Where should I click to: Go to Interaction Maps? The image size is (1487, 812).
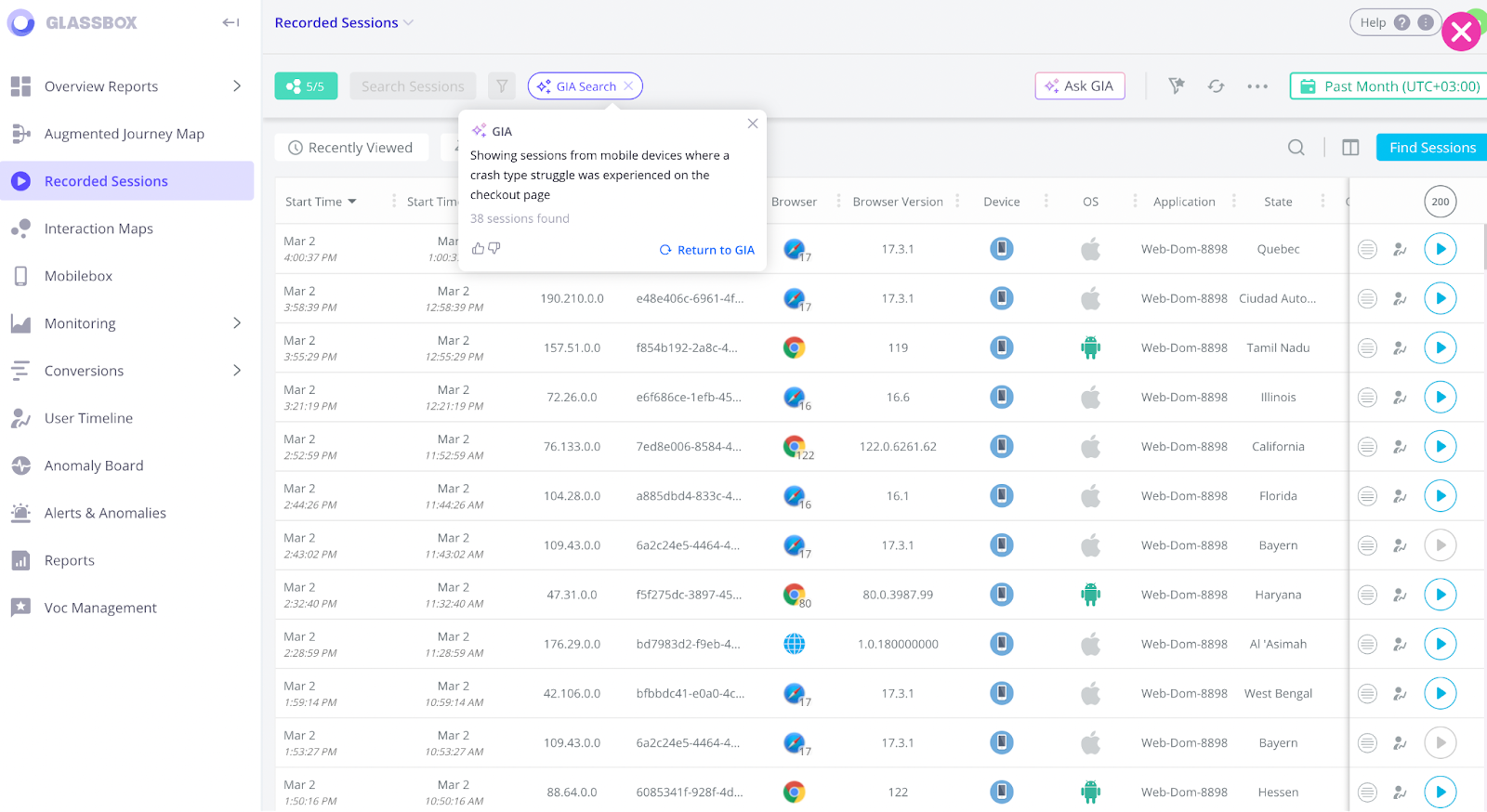click(x=99, y=229)
